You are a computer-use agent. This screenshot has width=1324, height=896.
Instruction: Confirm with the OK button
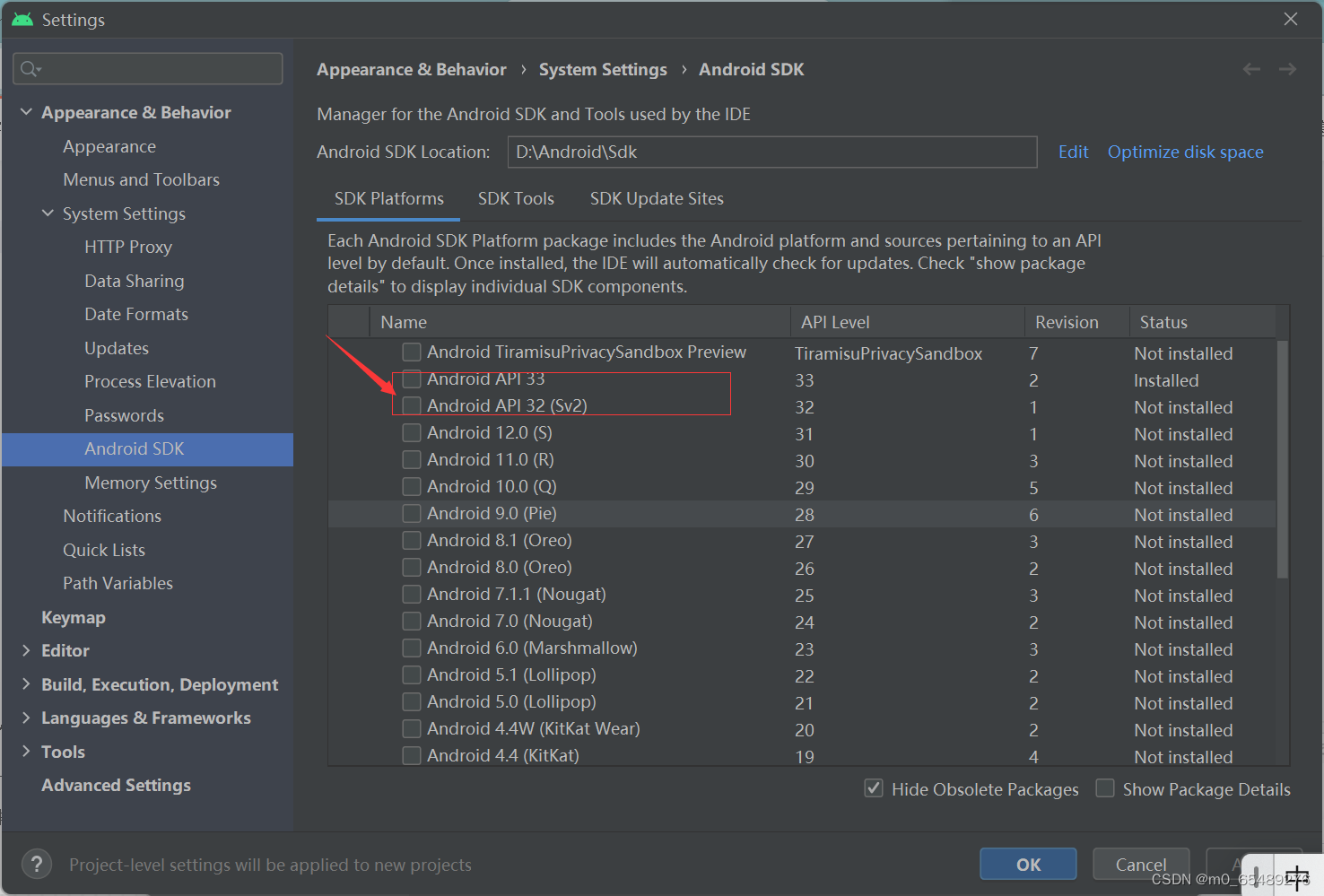tap(1028, 864)
